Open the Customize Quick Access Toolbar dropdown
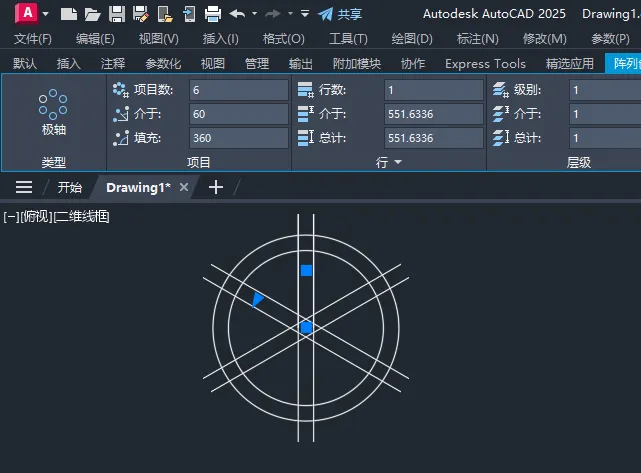The width and height of the screenshot is (641, 473). click(305, 13)
